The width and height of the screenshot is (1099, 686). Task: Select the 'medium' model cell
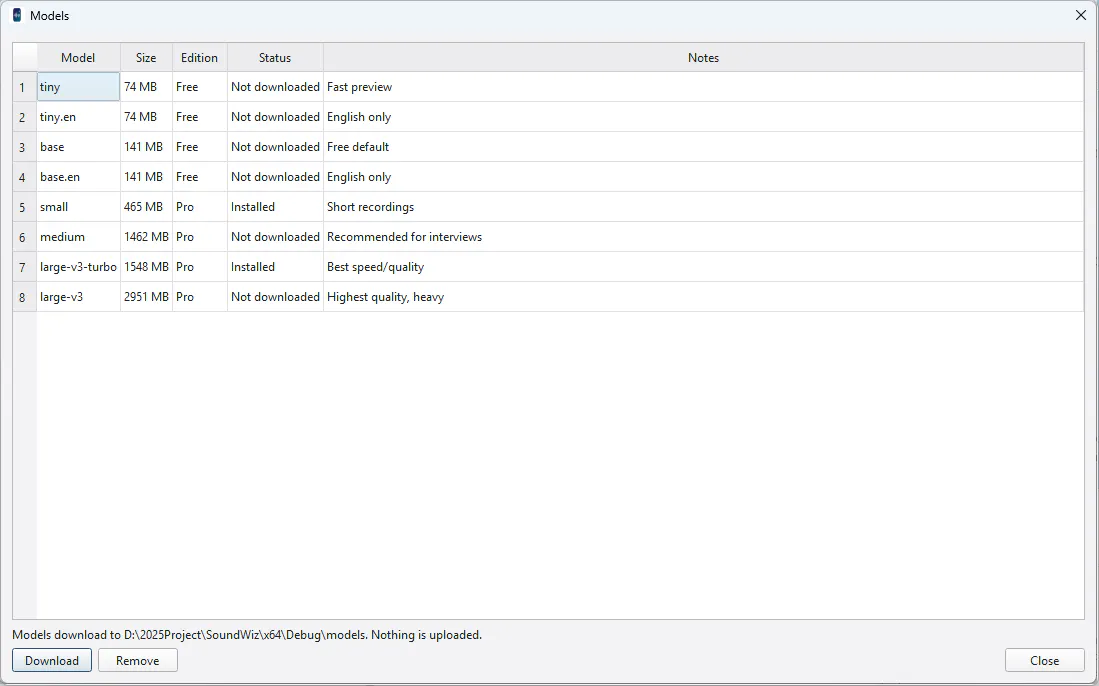(x=78, y=237)
